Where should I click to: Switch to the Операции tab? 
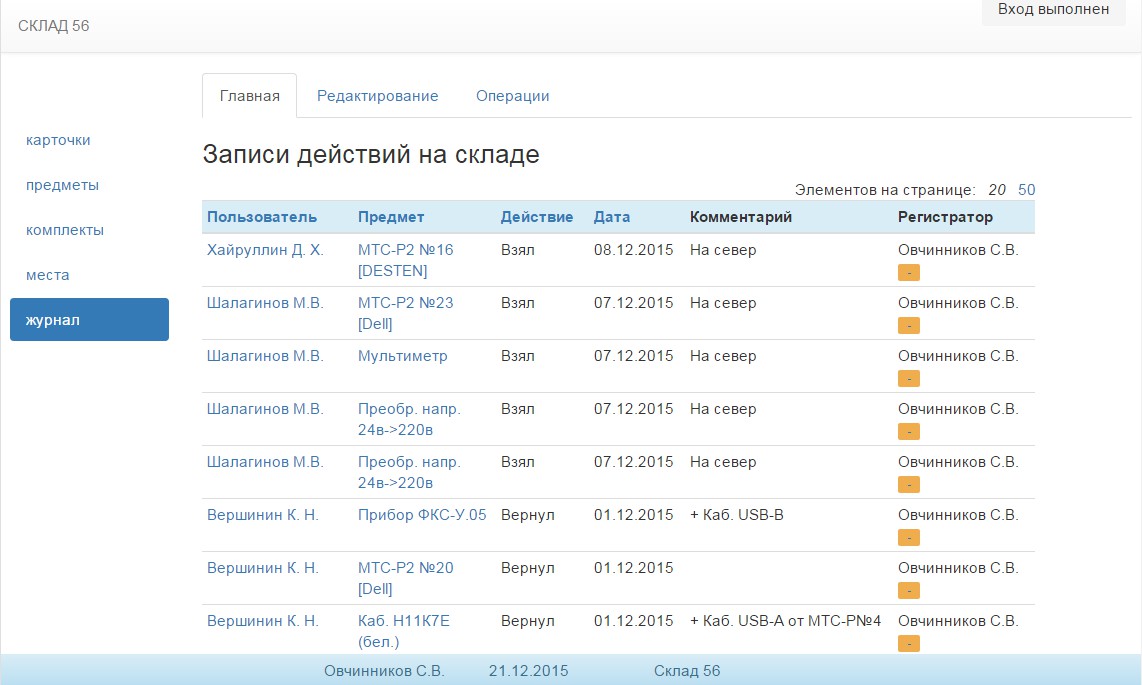tap(513, 96)
